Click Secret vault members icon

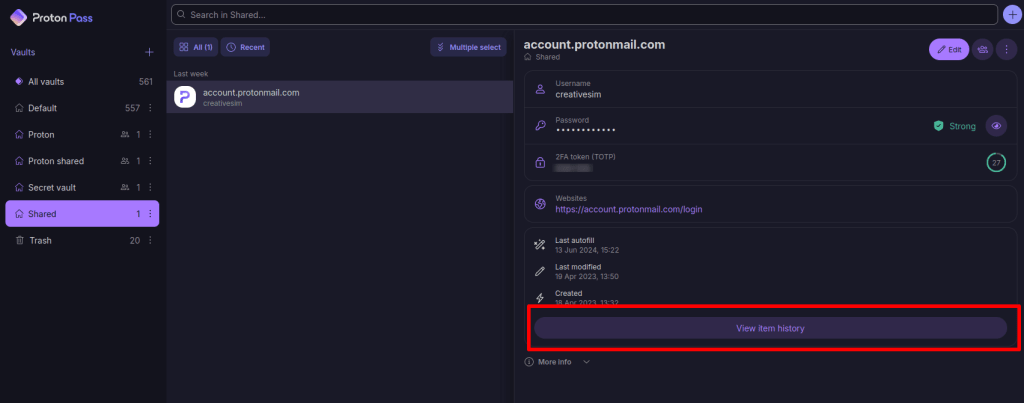(x=125, y=187)
